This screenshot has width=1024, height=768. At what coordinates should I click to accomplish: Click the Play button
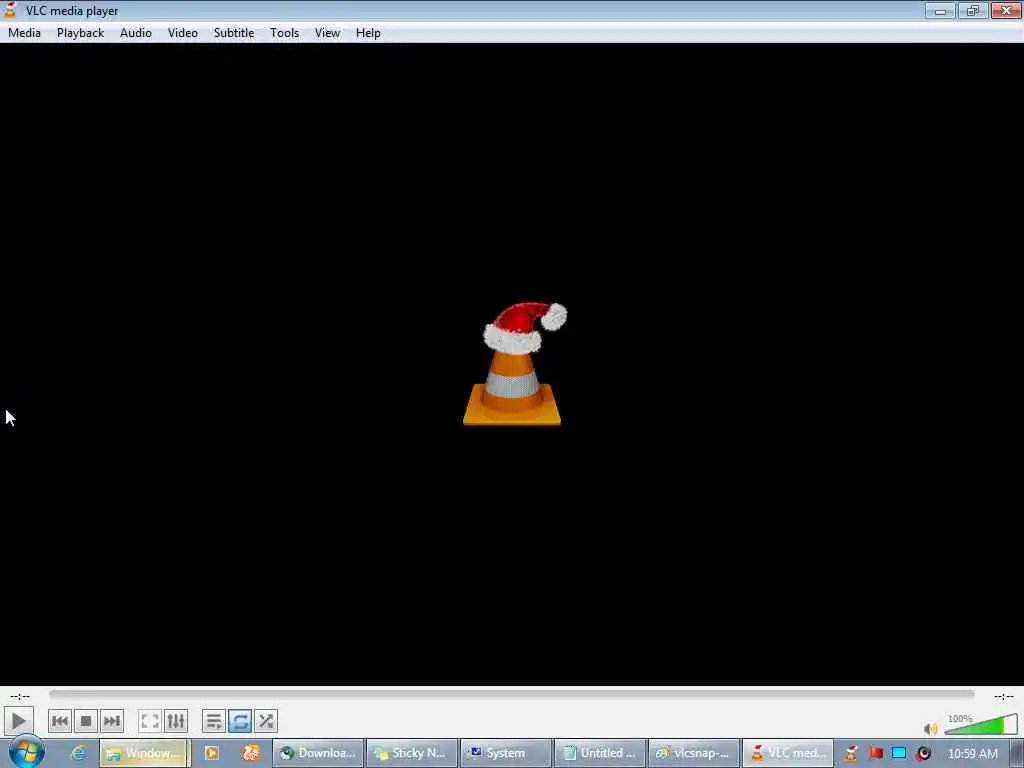click(x=18, y=721)
